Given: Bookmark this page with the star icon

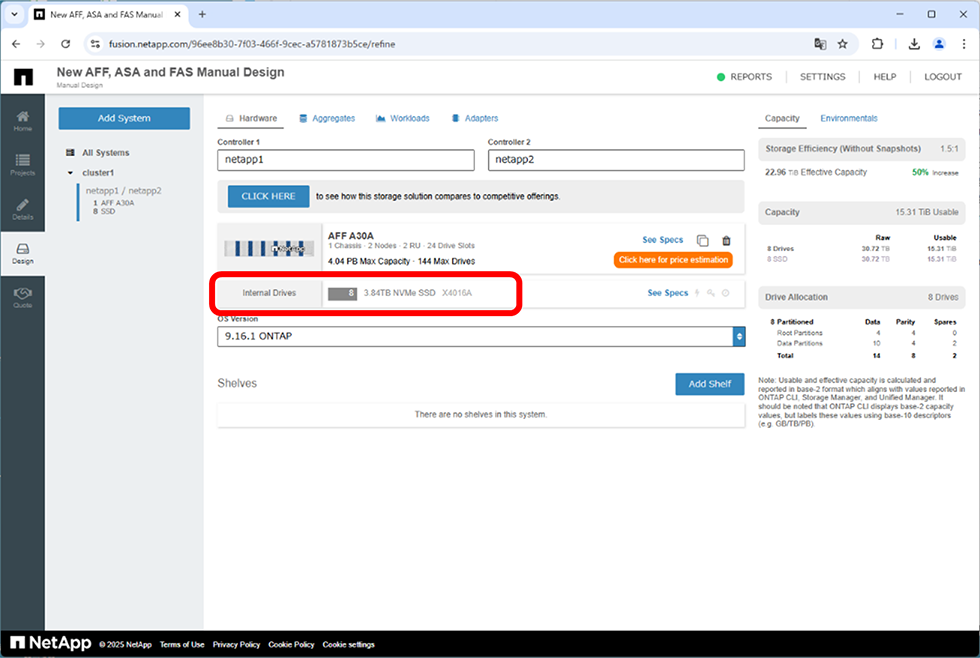Looking at the screenshot, I should pos(842,44).
